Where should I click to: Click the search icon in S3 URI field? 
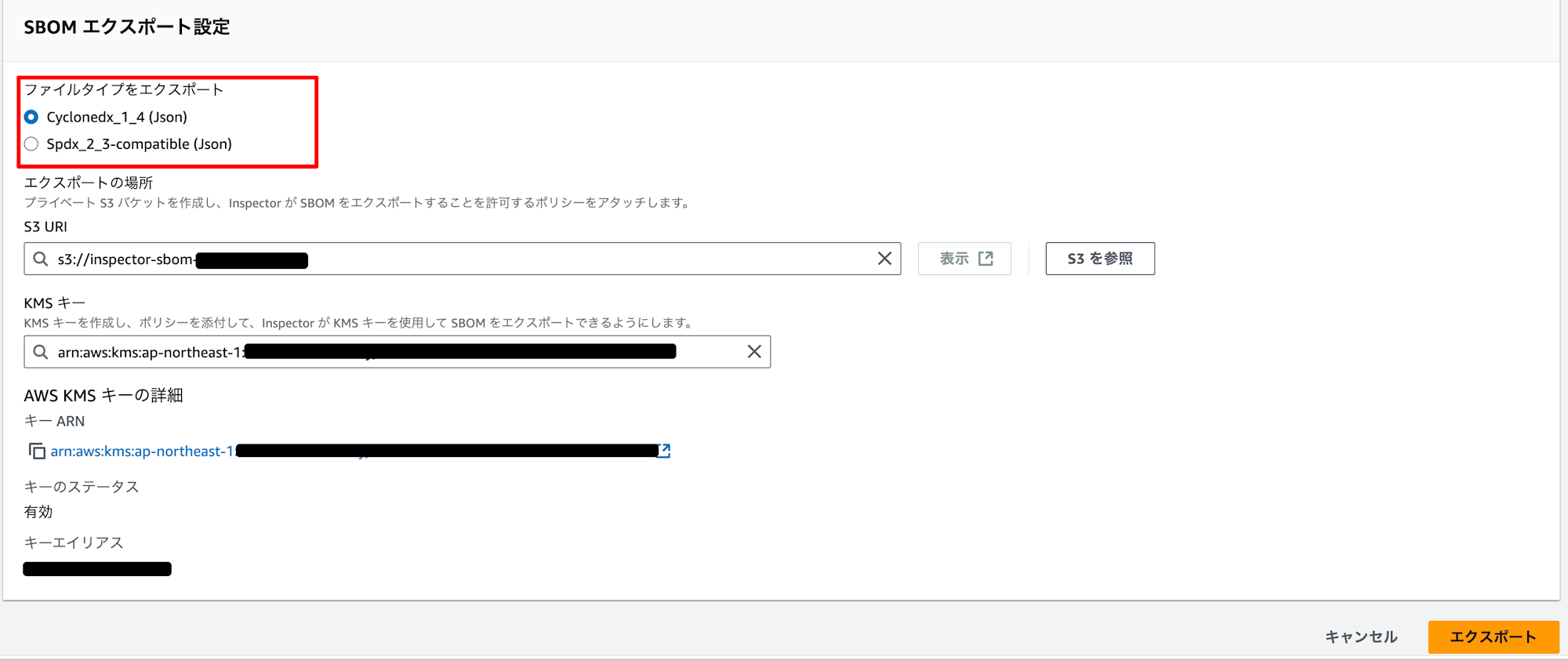pos(41,259)
